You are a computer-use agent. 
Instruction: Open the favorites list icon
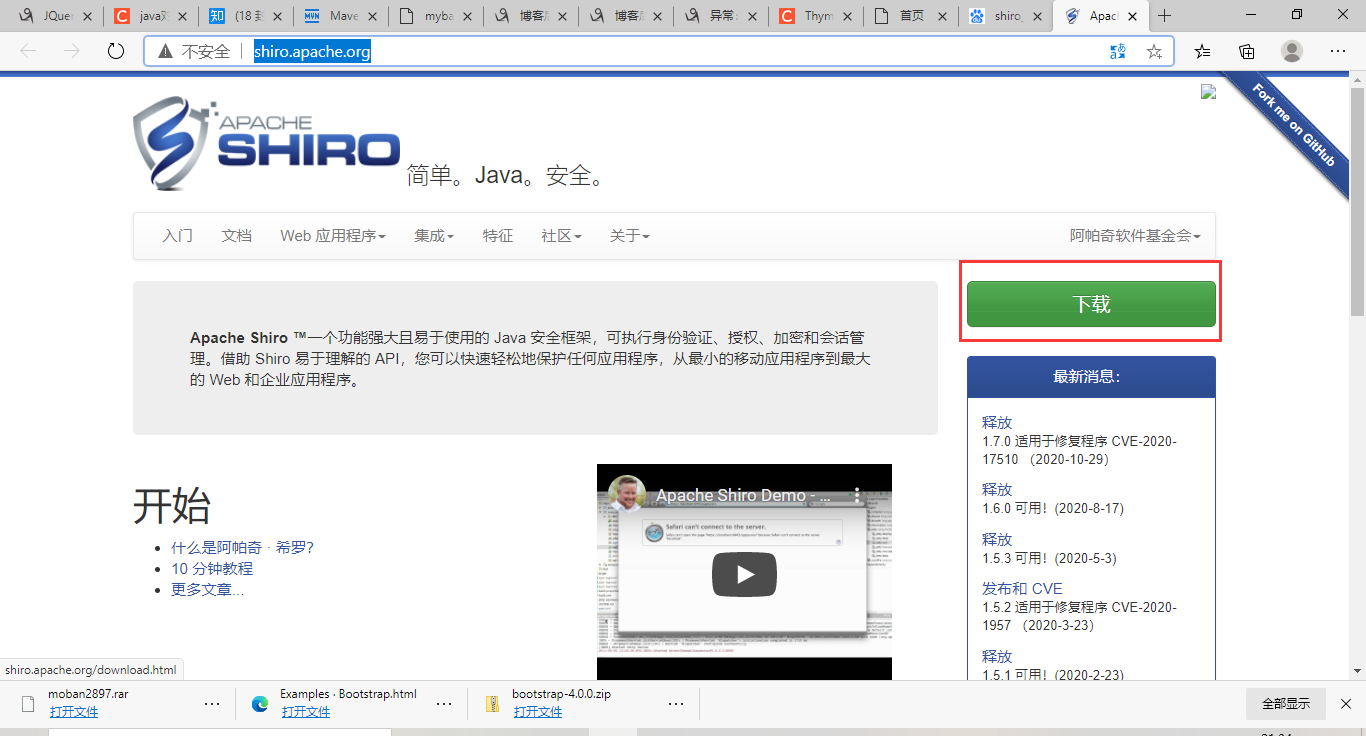tap(1203, 52)
